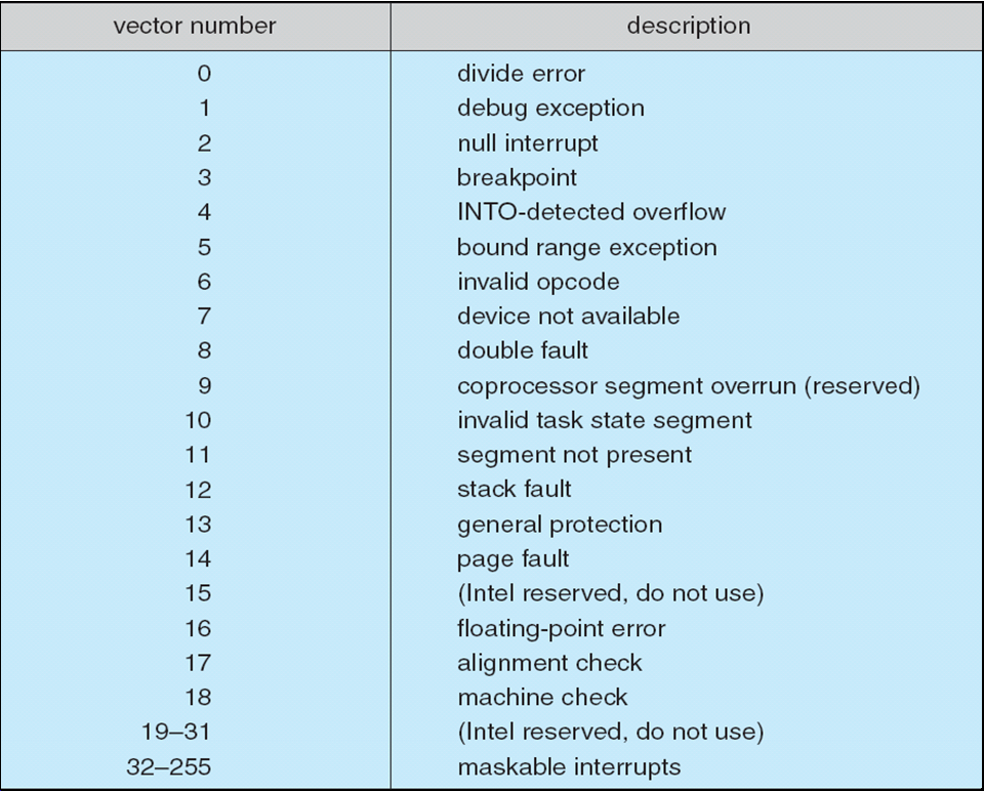Click the 'page fault' description

(x=513, y=559)
